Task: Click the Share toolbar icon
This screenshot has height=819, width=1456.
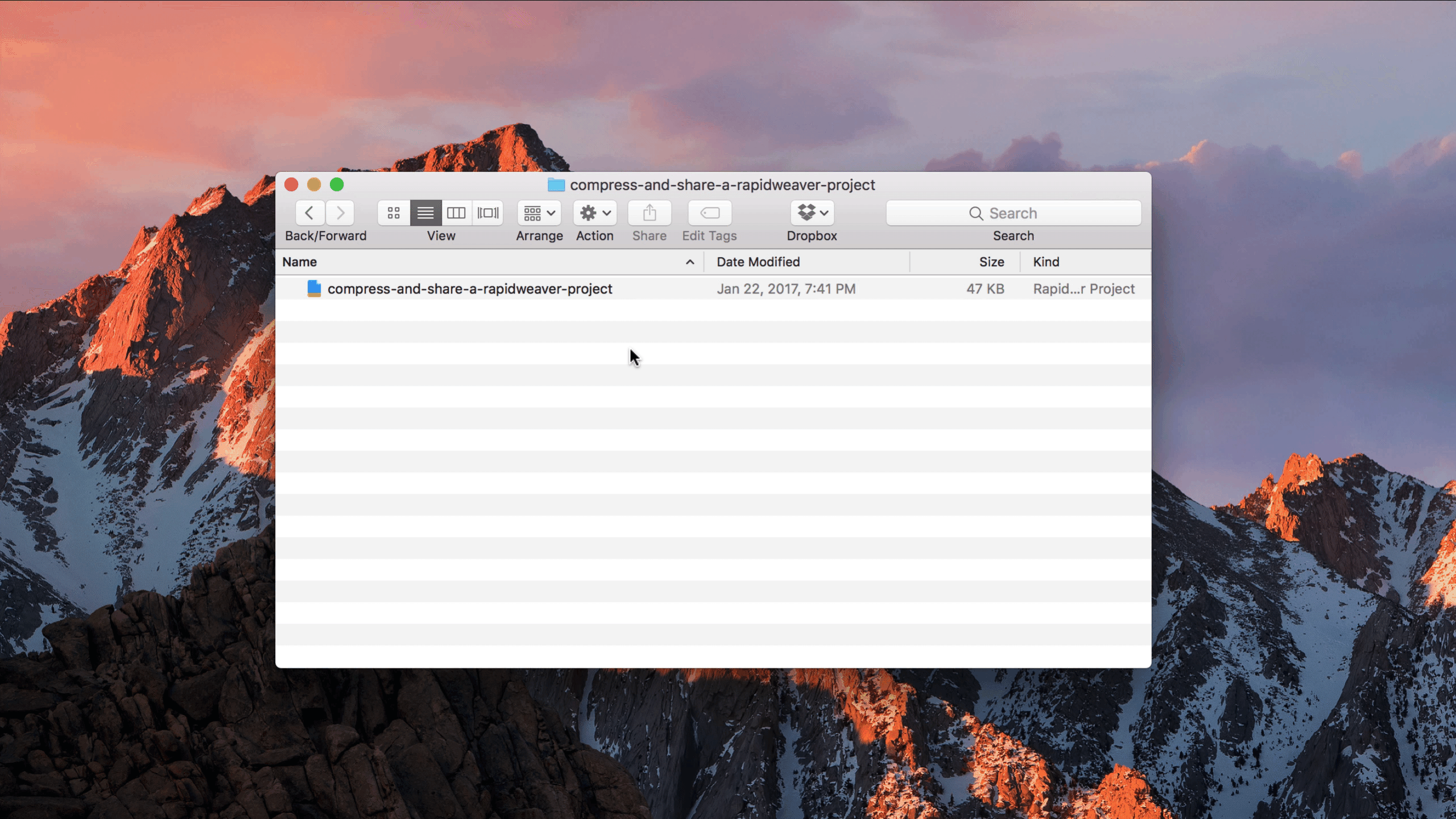Action: coord(650,213)
